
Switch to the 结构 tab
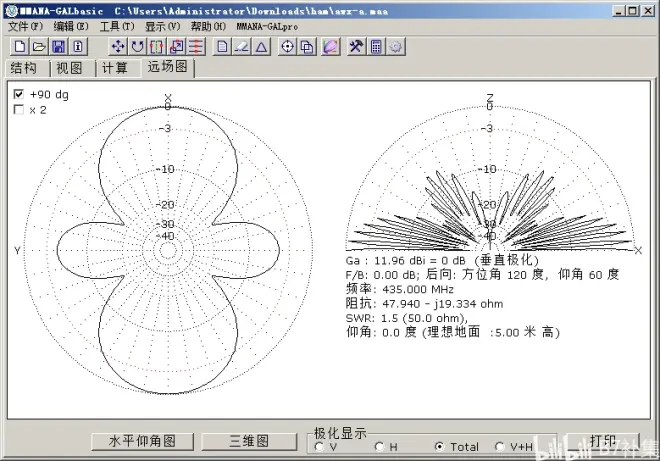(24, 68)
